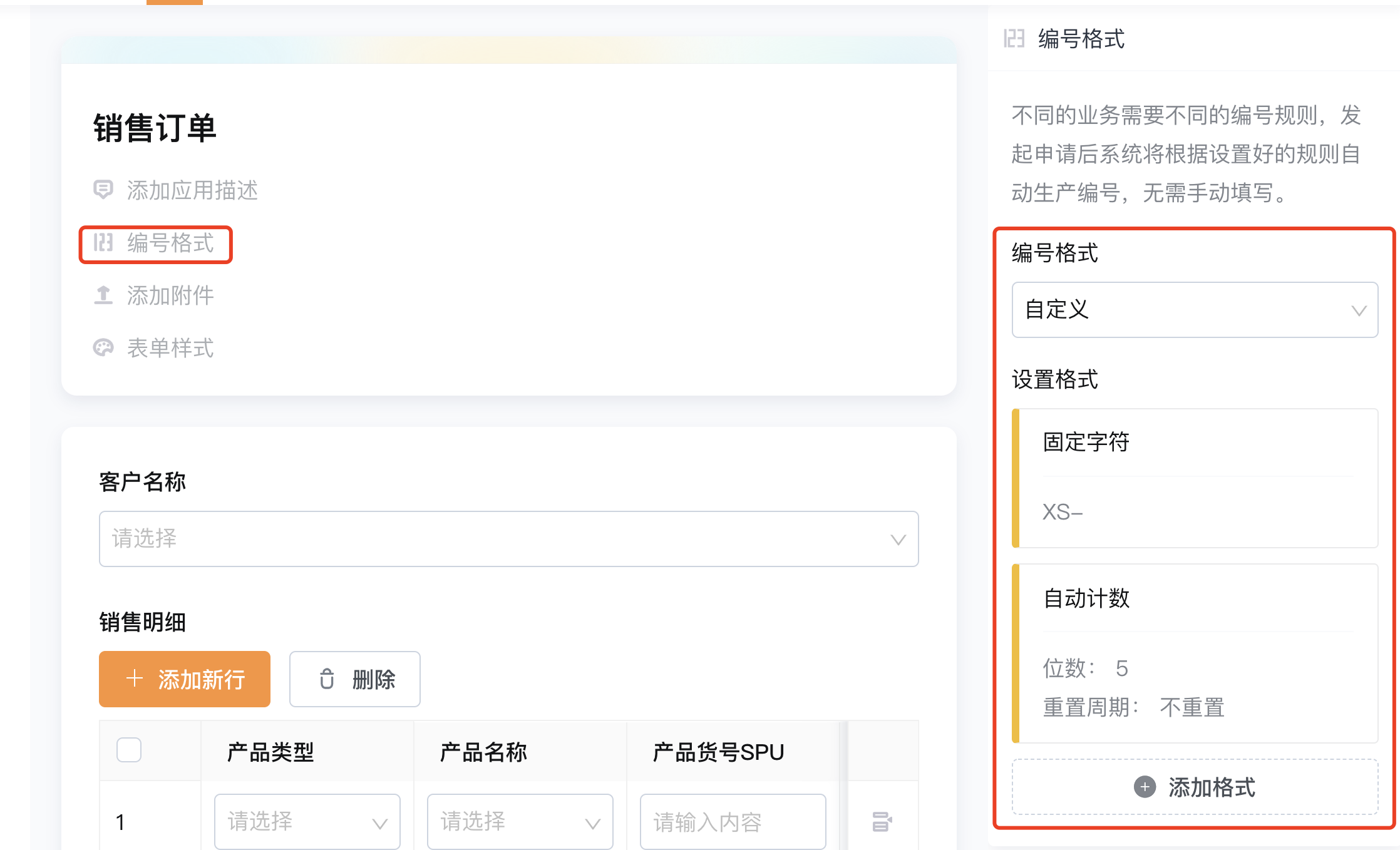Open the 产品名称 dropdown in row 1
This screenshot has height=850, width=1400.
point(520,822)
